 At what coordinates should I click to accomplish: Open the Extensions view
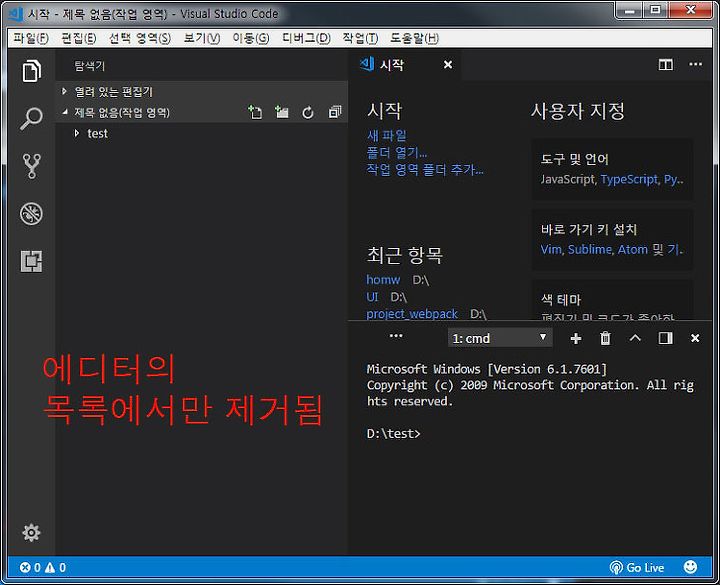coord(31,261)
